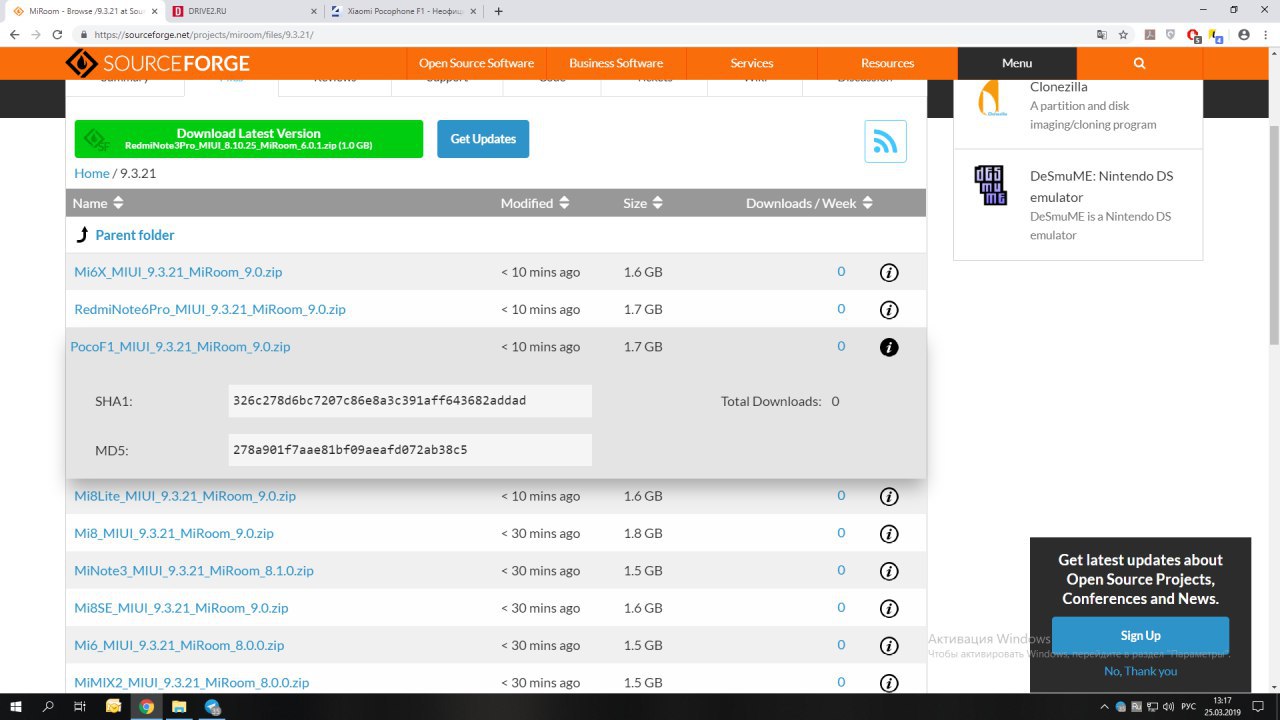Click the red Opera-style extension icon
This screenshot has width=1280, height=720.
(1193, 34)
